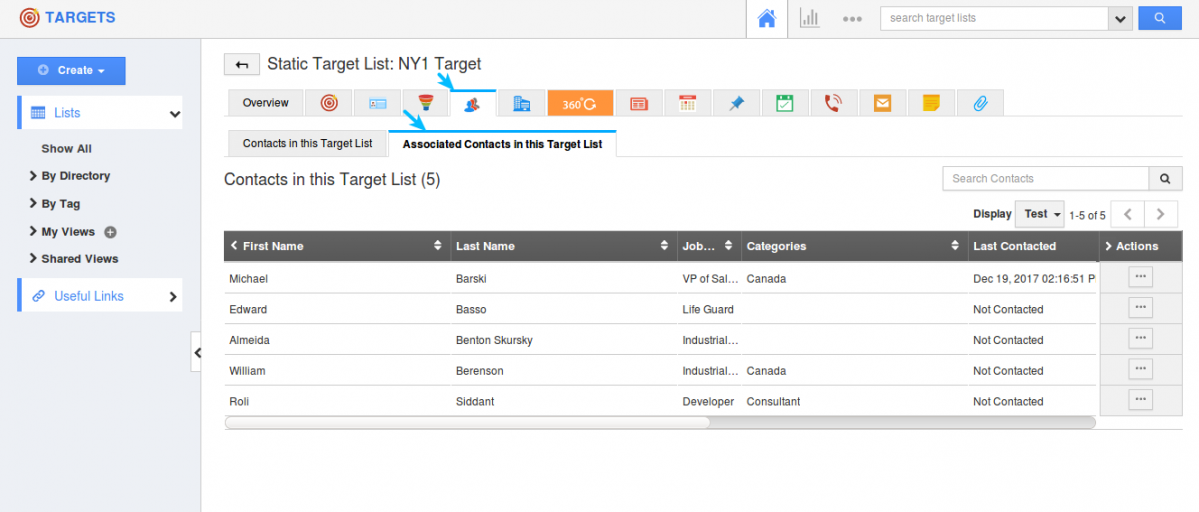
Task: Click the Targets logo icon
Action: [x=30, y=18]
